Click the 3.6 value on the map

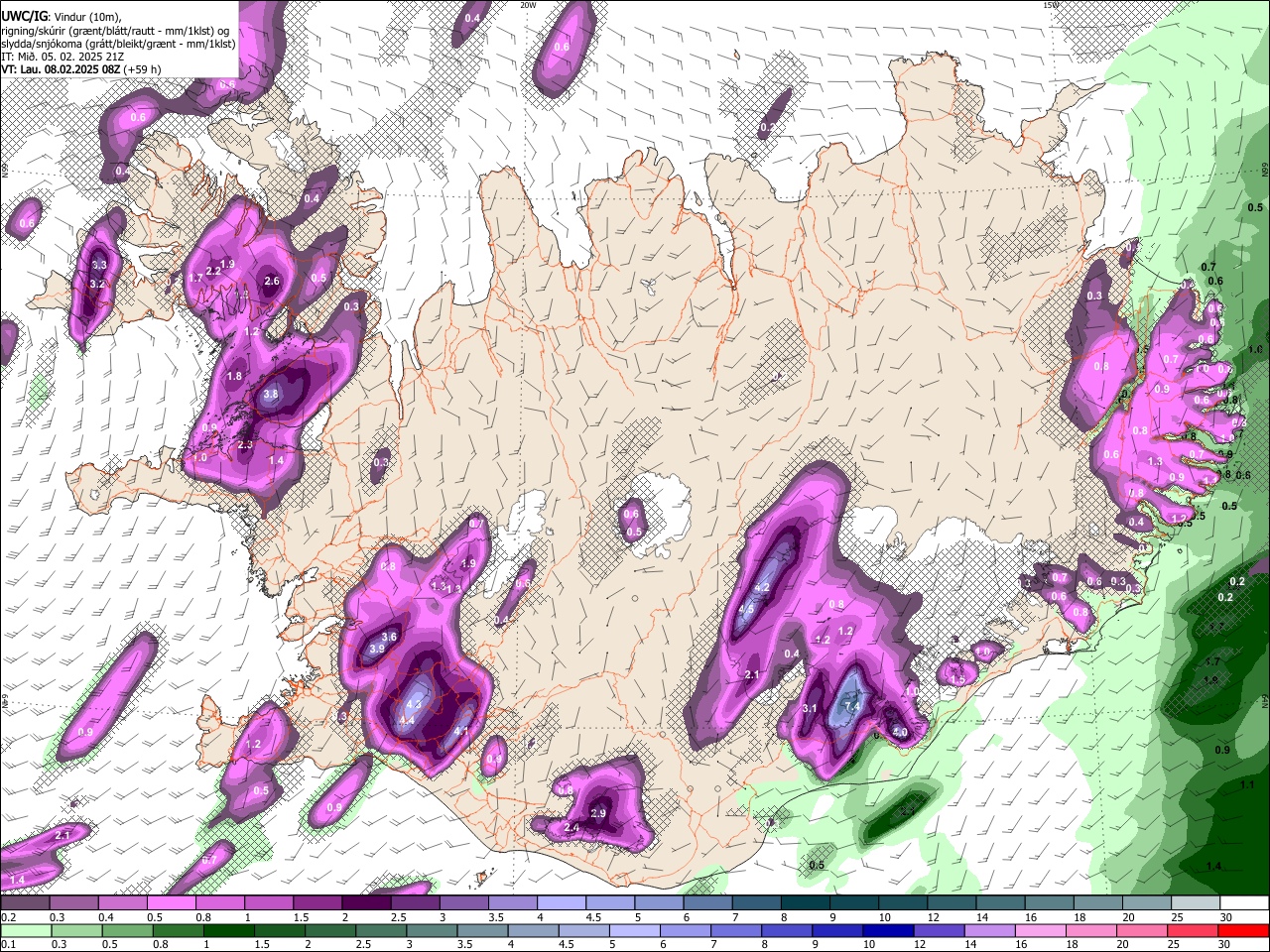389,638
